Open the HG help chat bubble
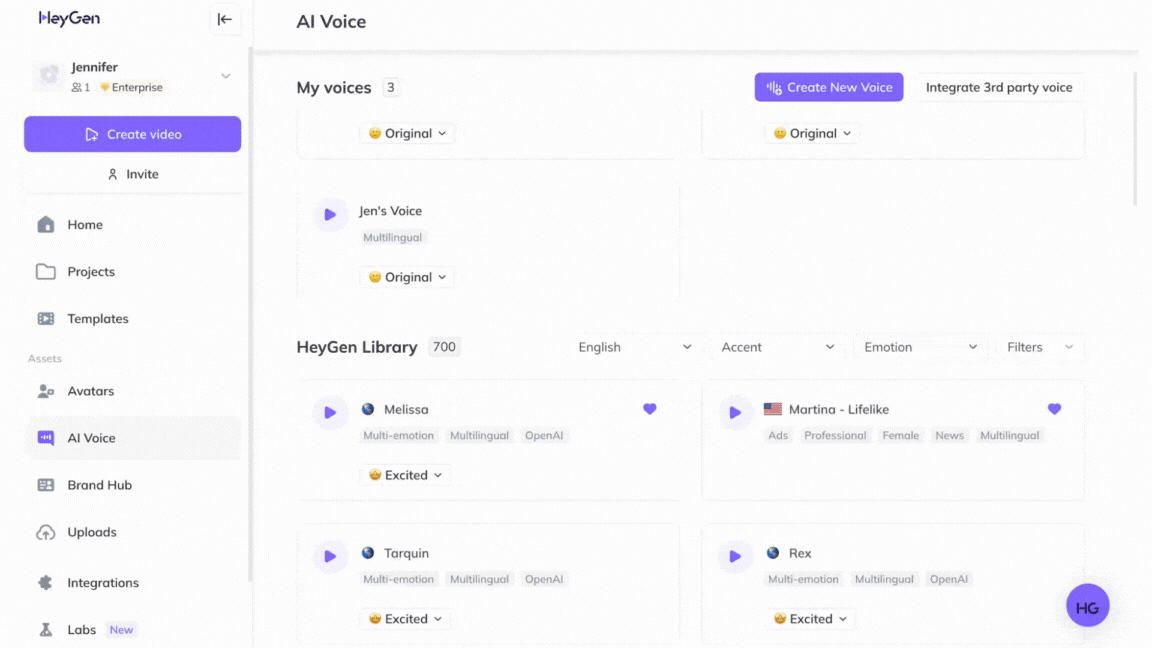The width and height of the screenshot is (1152, 648). (x=1087, y=606)
